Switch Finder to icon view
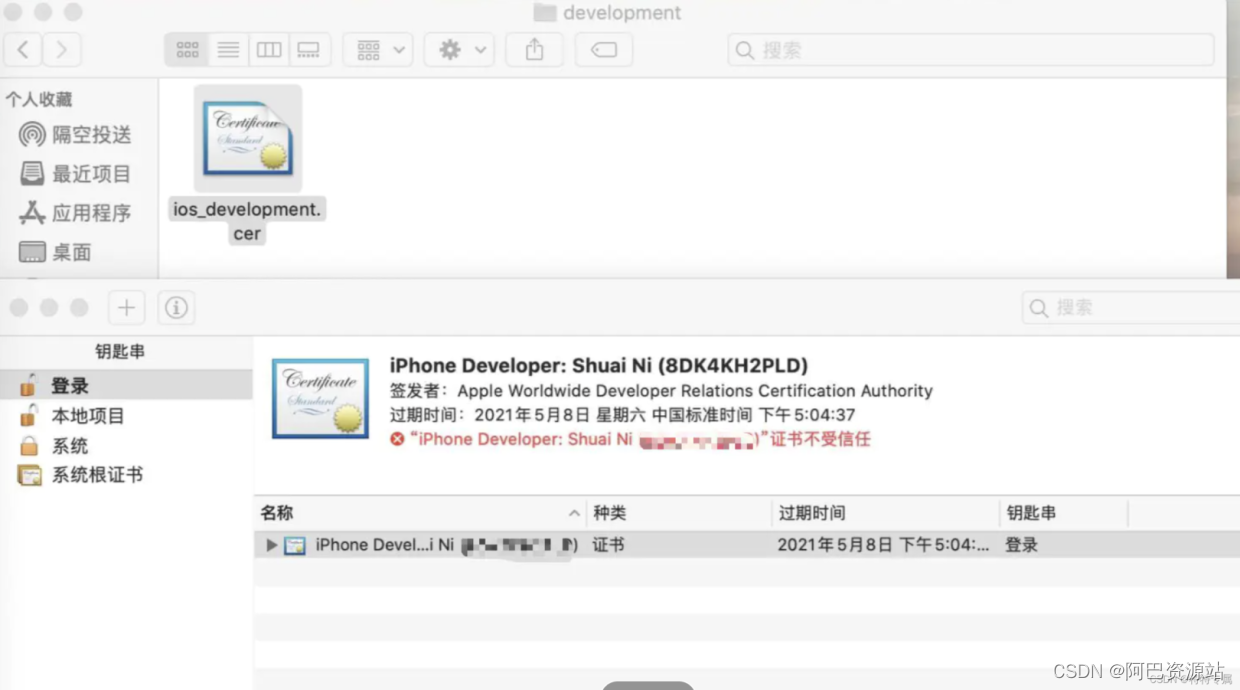 (x=187, y=50)
